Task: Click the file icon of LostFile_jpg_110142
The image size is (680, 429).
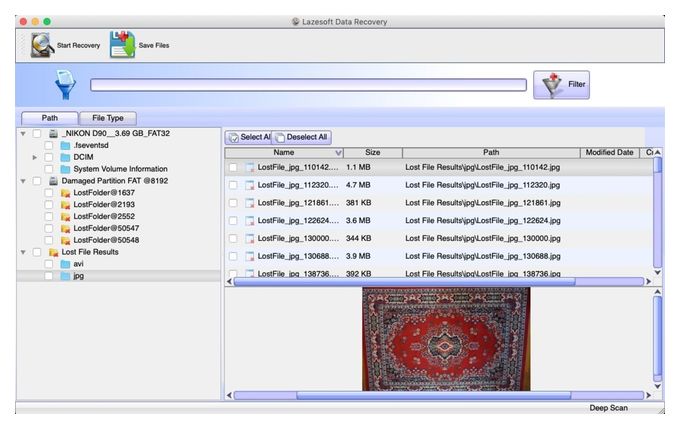Action: point(249,167)
